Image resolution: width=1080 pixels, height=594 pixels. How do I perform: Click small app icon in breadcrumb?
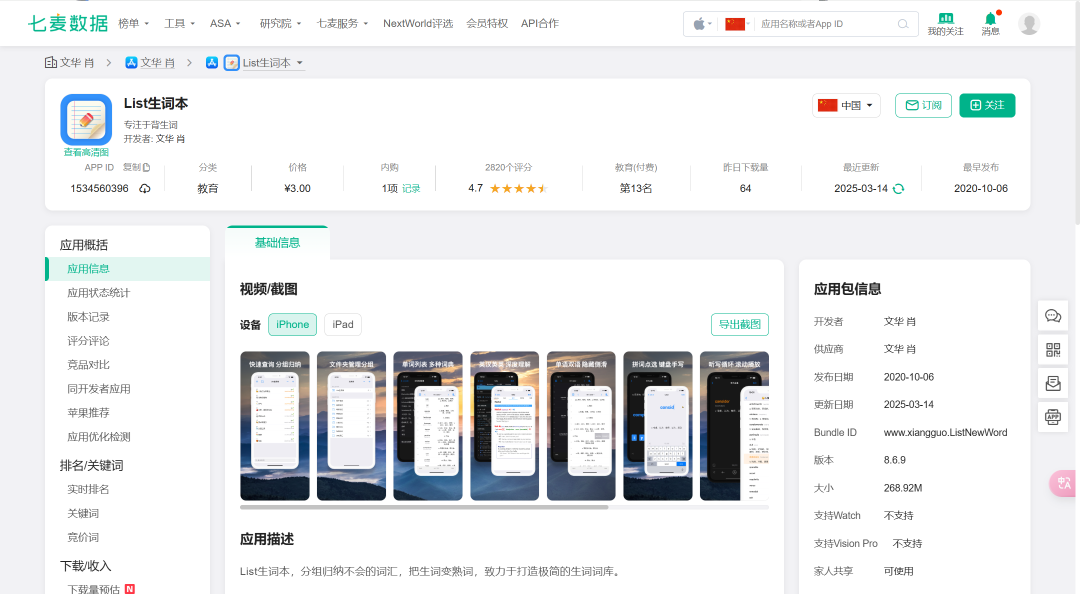(232, 63)
